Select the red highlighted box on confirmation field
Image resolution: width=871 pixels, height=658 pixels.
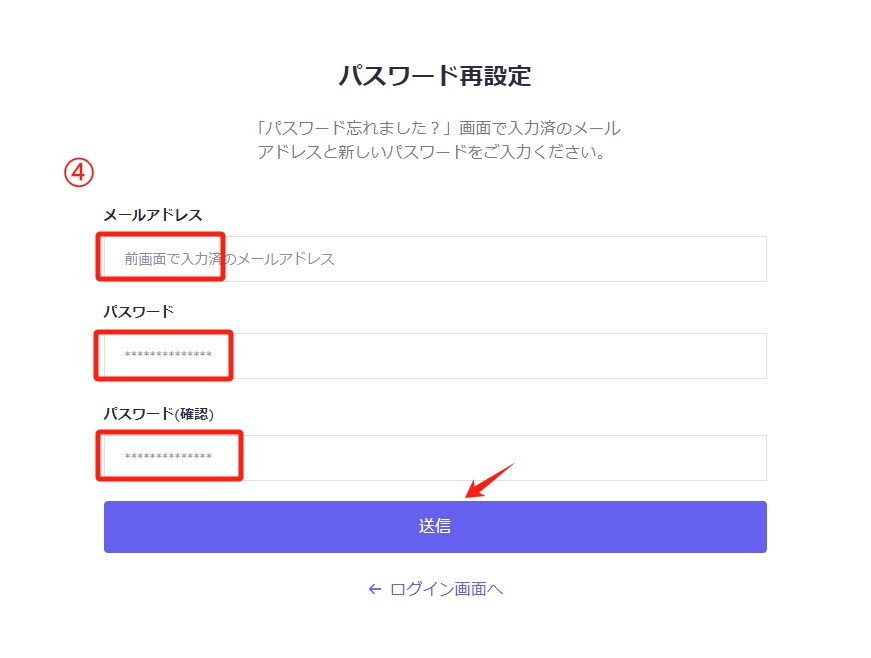(x=169, y=455)
